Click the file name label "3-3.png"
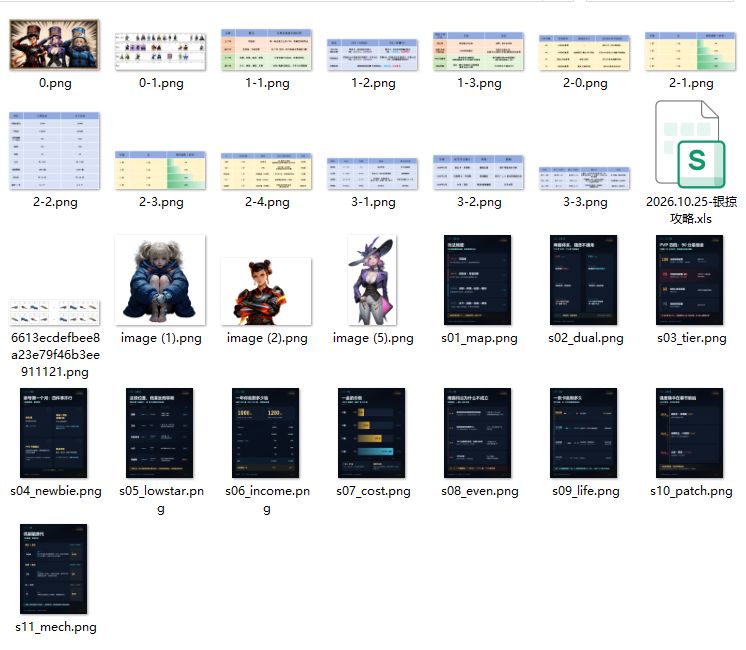Viewport: 746px width, 650px height. click(585, 202)
